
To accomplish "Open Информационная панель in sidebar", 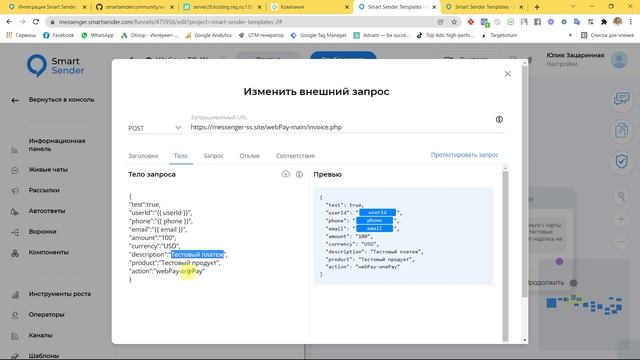I will (57, 145).
